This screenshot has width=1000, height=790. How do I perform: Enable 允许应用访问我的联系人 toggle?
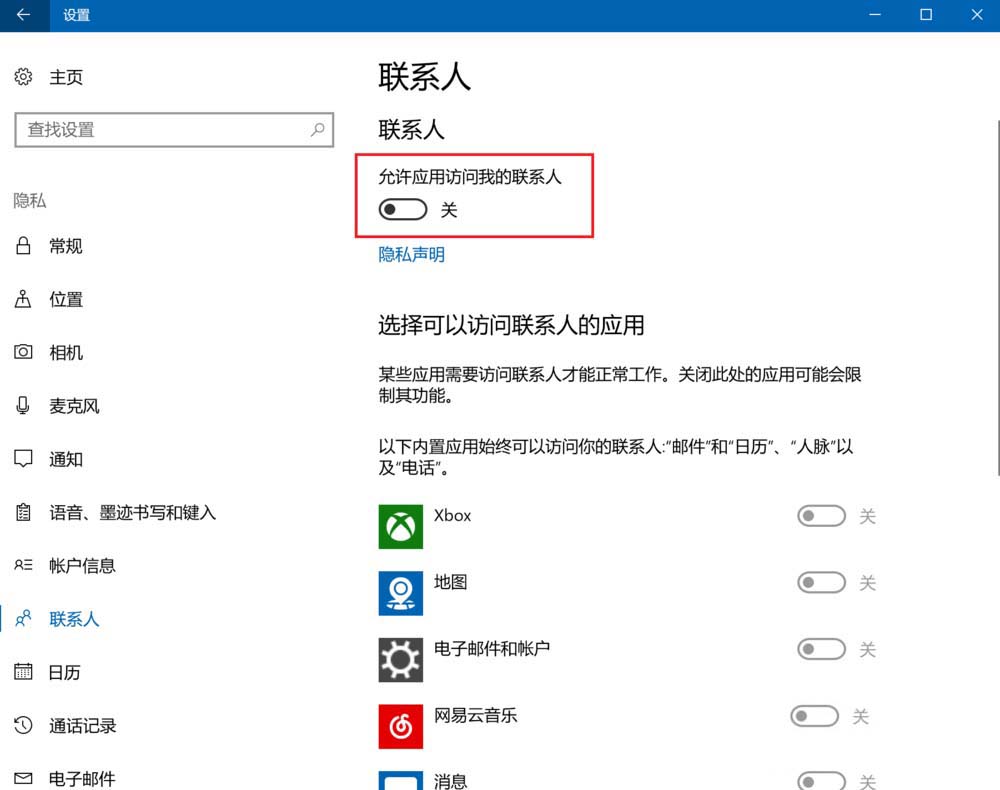[x=403, y=210]
